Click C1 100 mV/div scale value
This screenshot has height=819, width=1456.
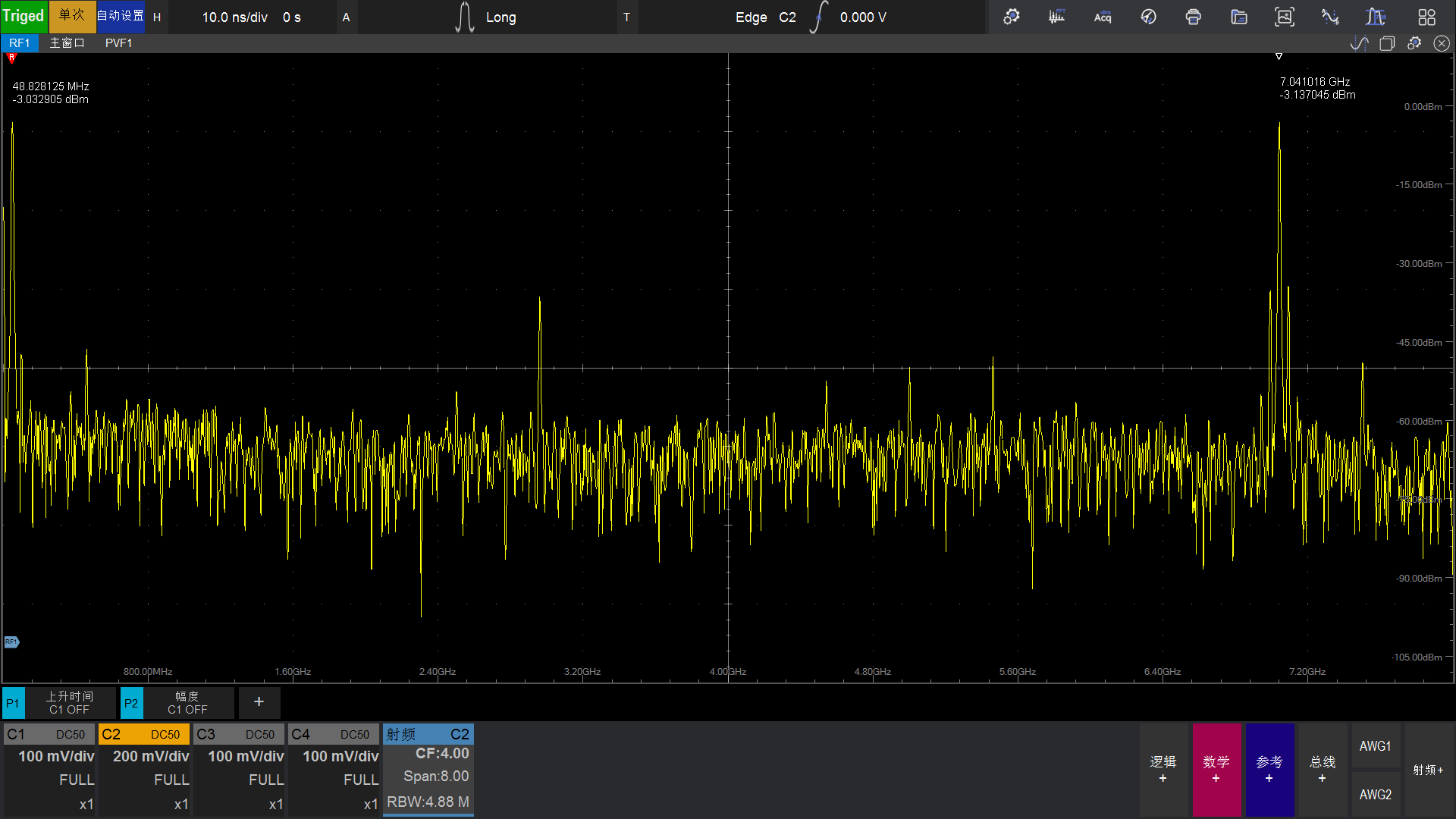point(56,756)
